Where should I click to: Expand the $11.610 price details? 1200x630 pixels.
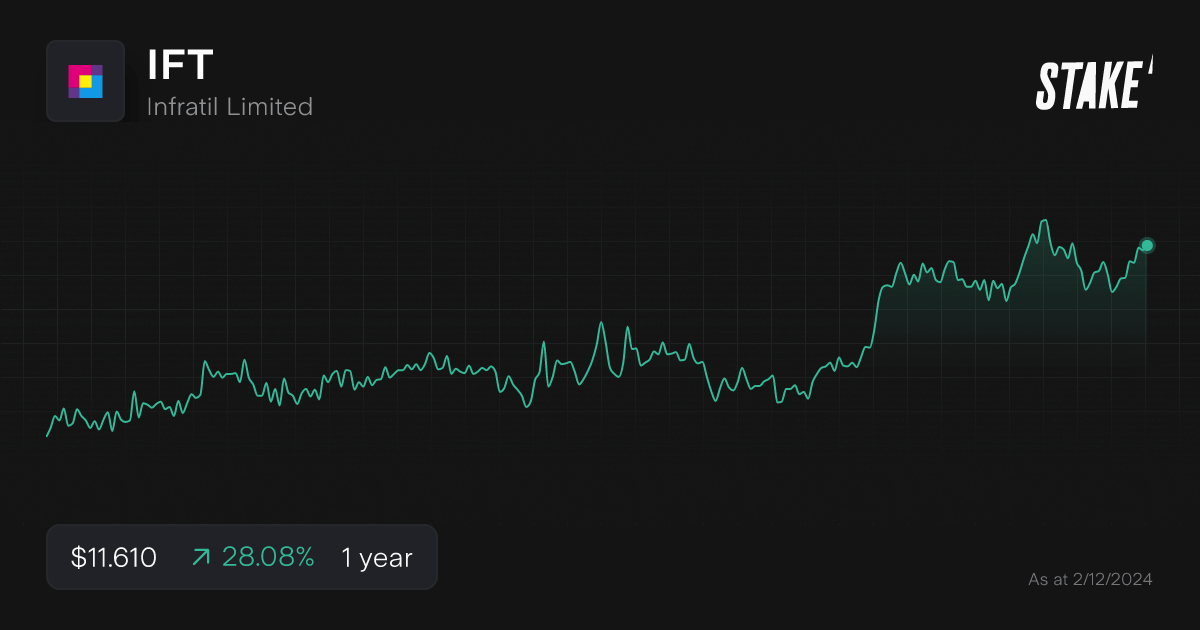[112, 557]
